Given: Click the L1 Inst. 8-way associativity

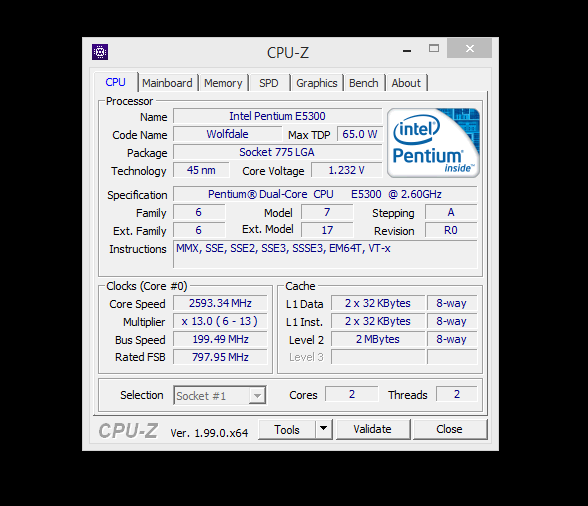Looking at the screenshot, I should [x=452, y=321].
